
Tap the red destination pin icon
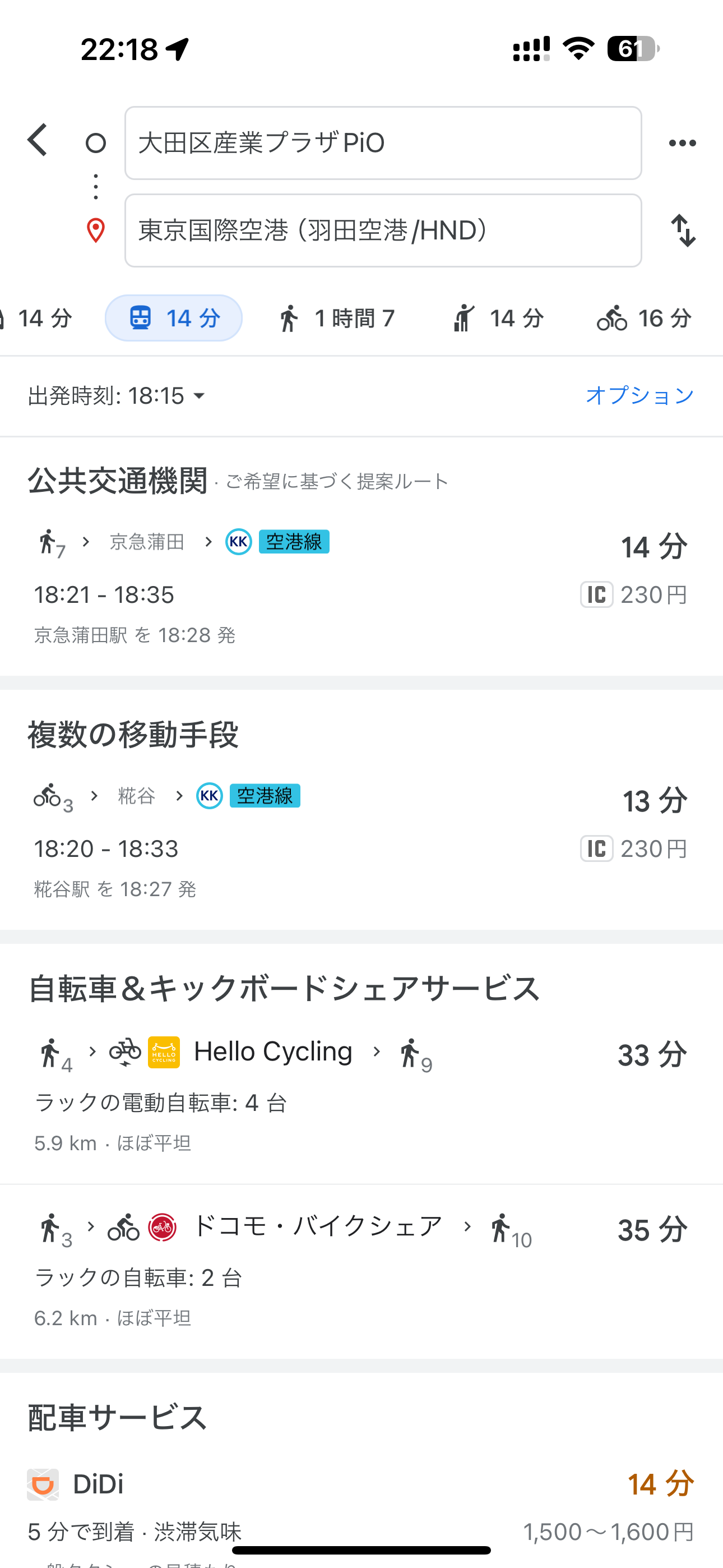coord(95,230)
